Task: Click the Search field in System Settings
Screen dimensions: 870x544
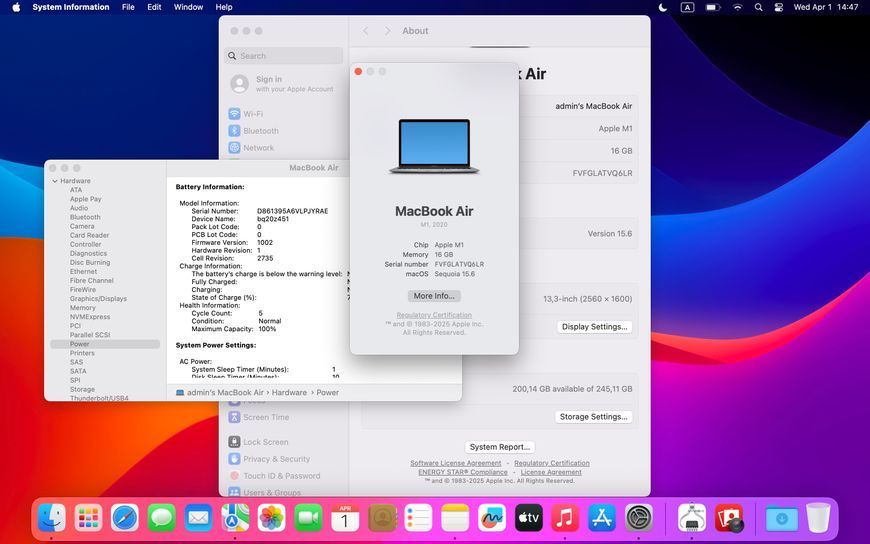Action: coord(284,56)
